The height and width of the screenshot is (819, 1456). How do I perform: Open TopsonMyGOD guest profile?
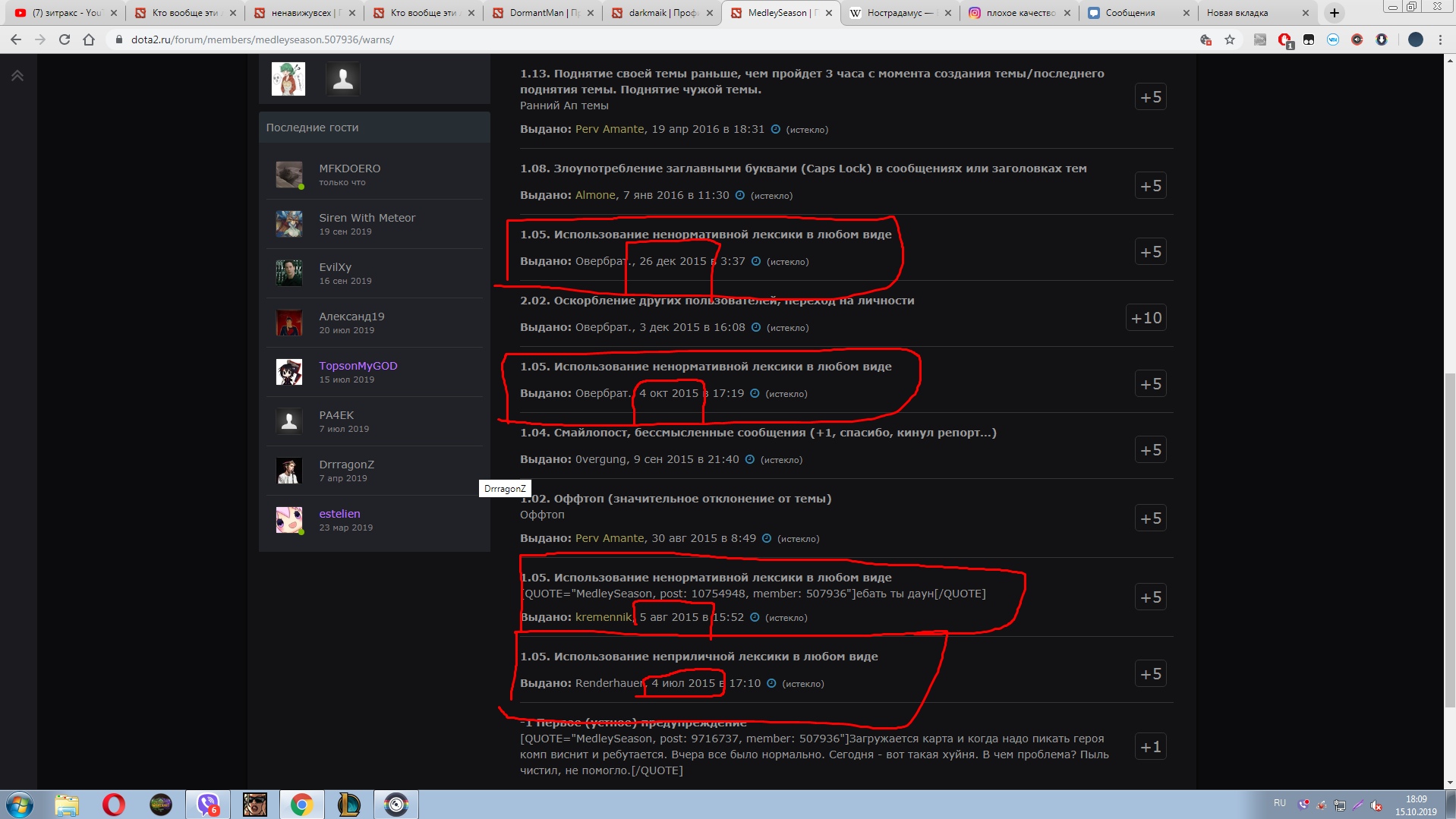click(358, 366)
